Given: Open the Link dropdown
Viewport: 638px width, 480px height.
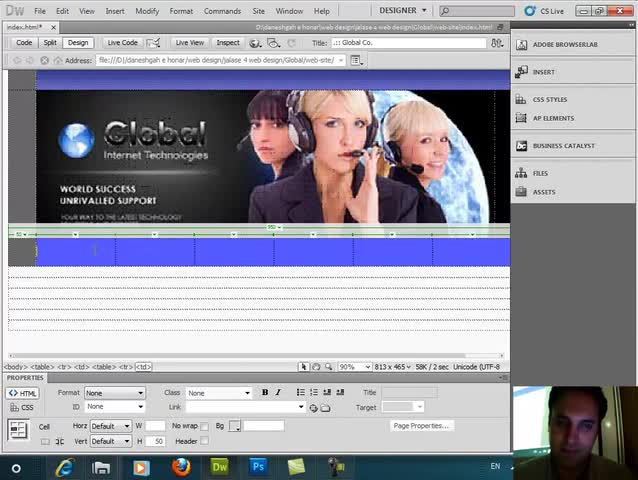Looking at the screenshot, I should click(x=245, y=407).
